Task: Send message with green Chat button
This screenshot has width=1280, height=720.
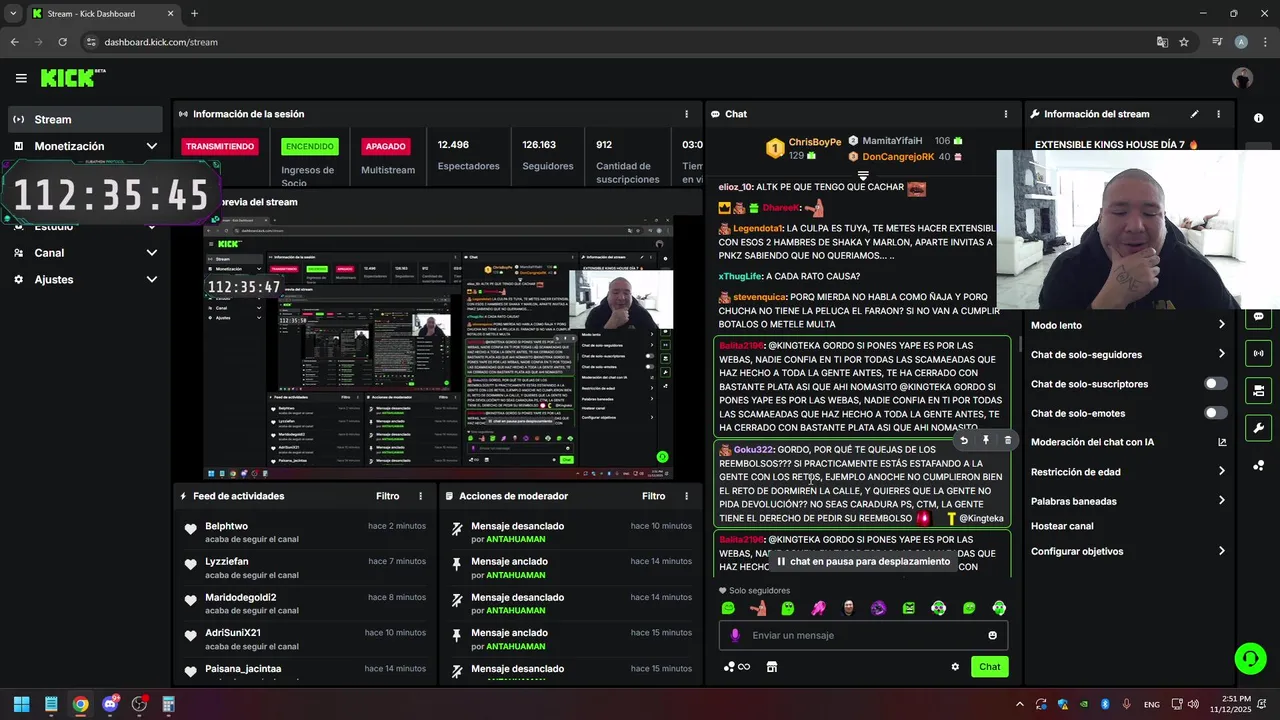Action: pos(989,667)
